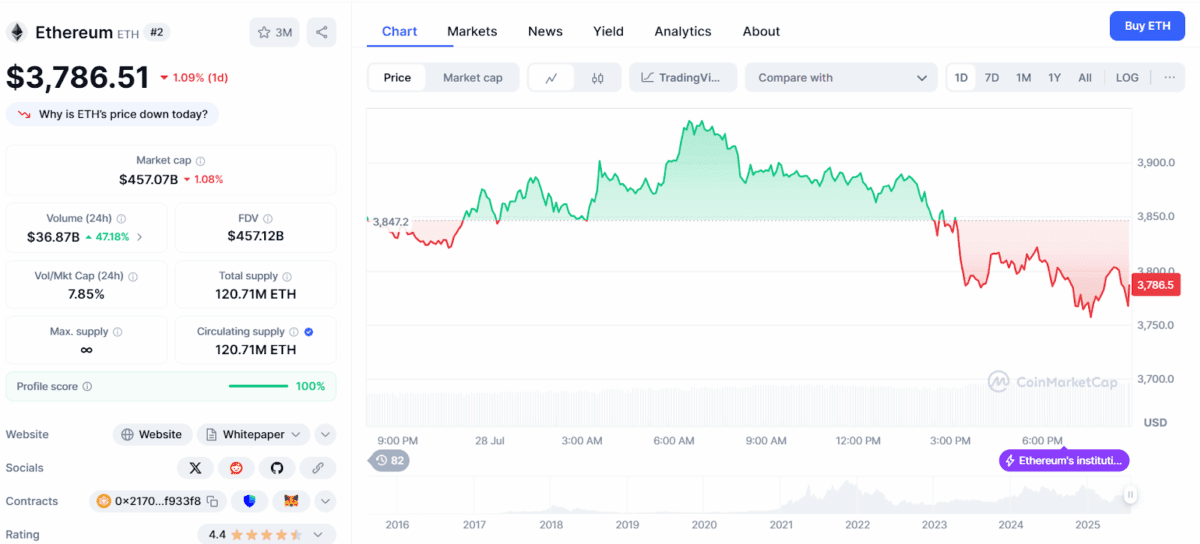Open the chain link social icon
The width and height of the screenshot is (1200, 544).
(318, 468)
